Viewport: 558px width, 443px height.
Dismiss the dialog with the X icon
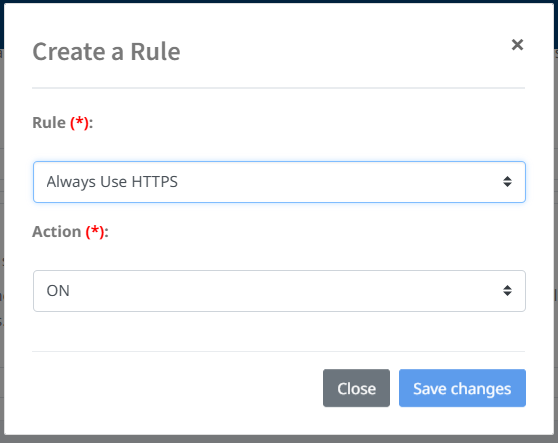pos(517,45)
